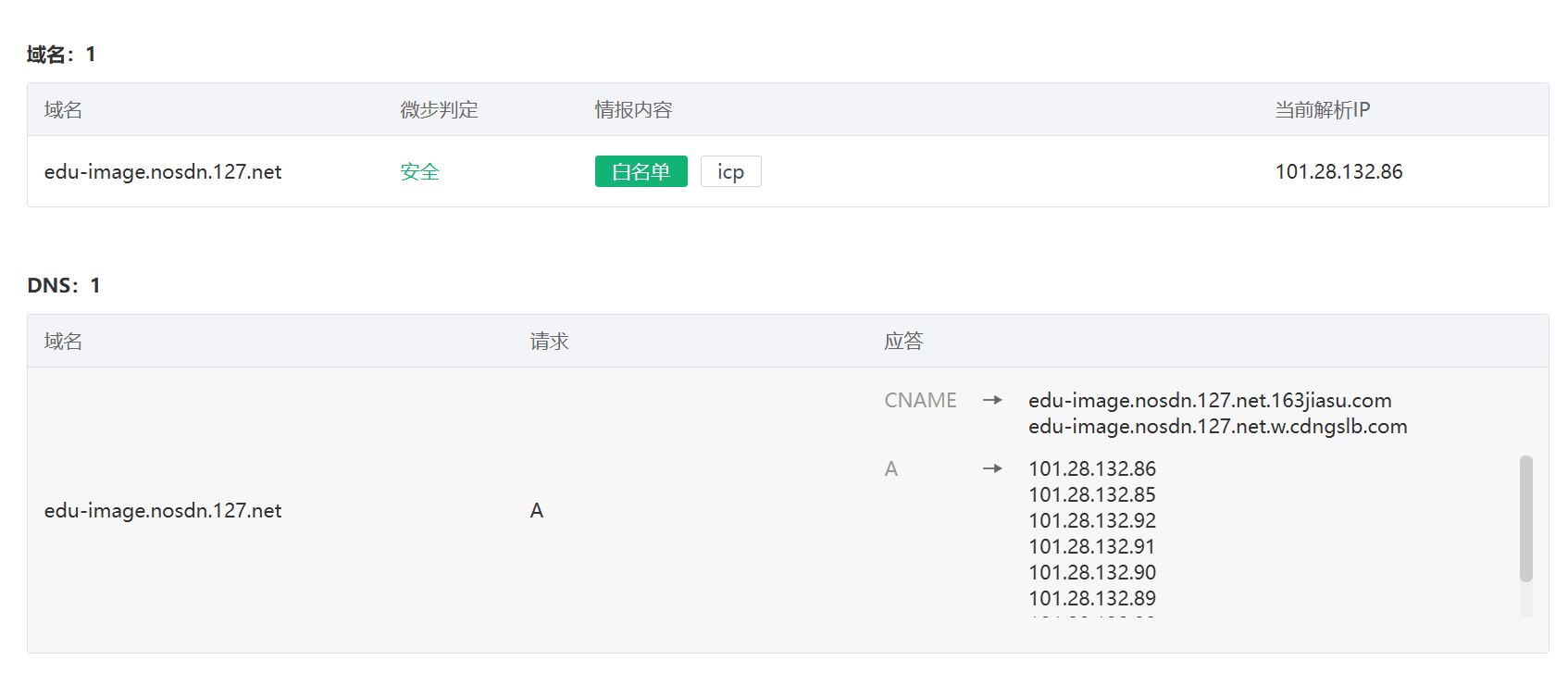
Task: Click the icp tag
Action: pyautogui.click(x=730, y=171)
